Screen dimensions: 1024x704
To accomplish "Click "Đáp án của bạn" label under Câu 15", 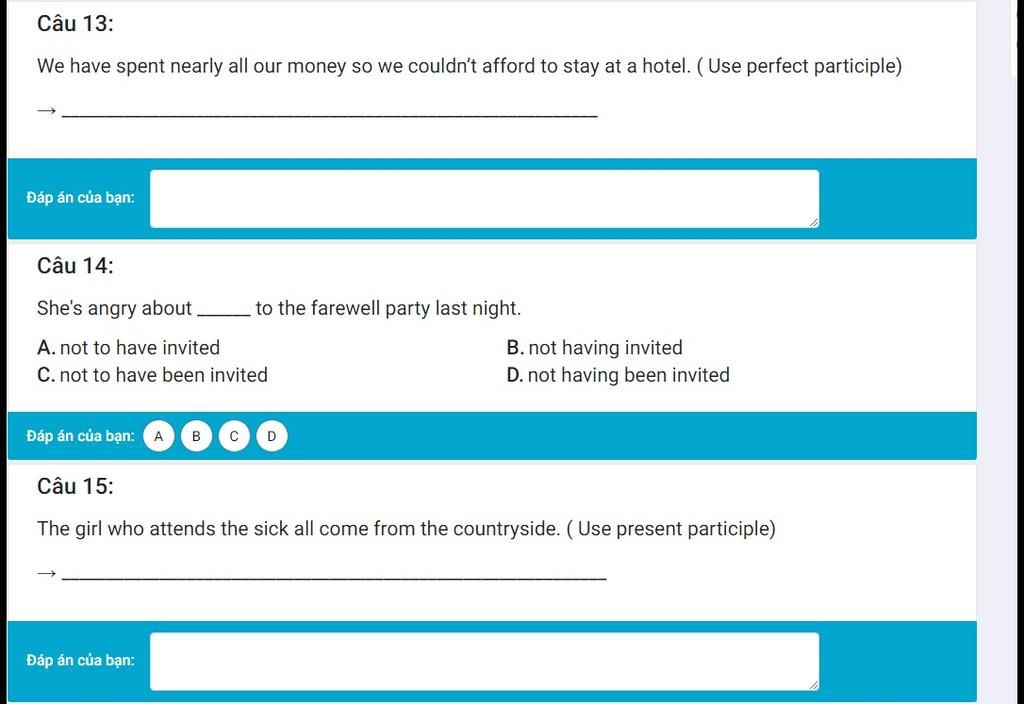I will pos(80,660).
